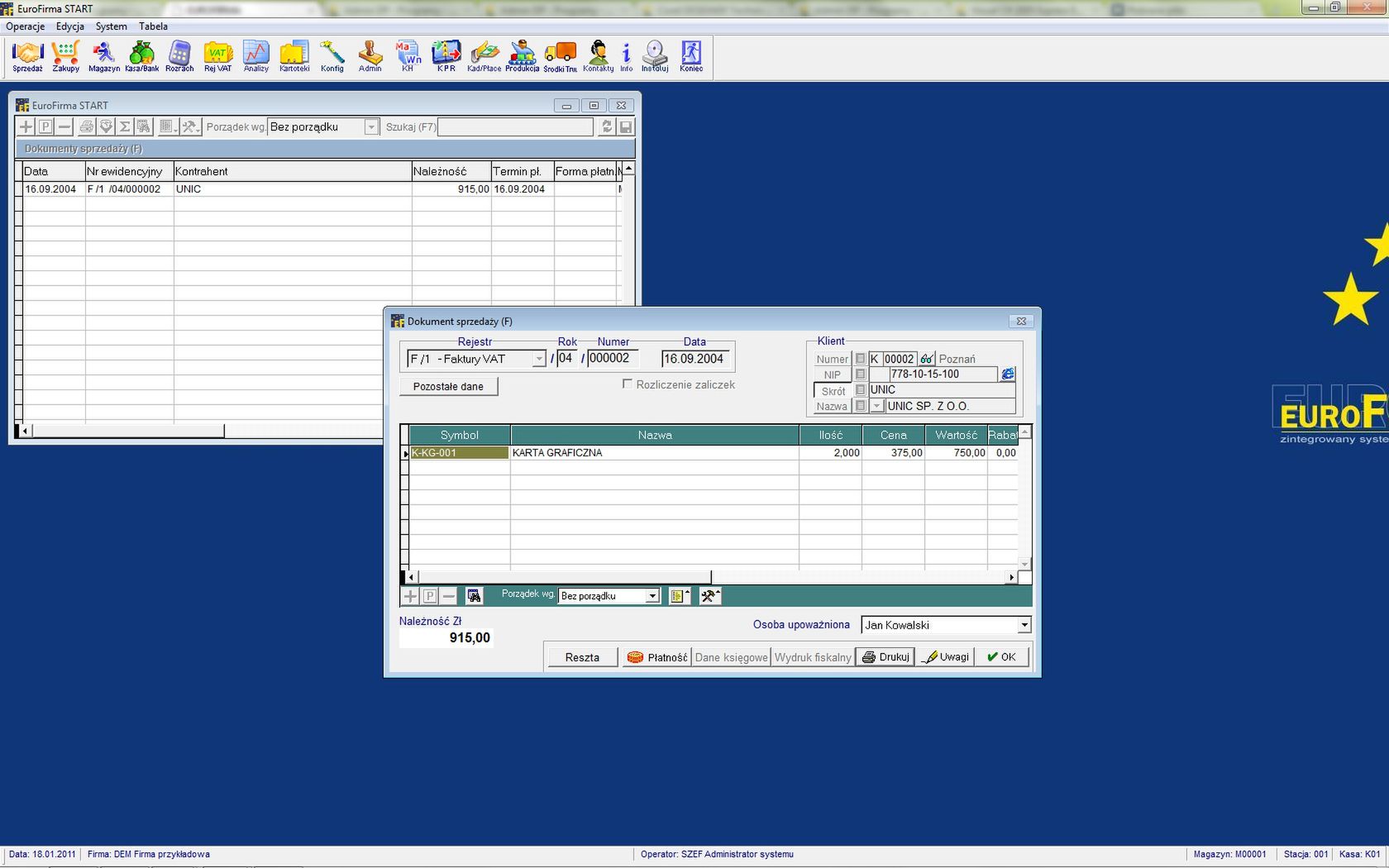The width and height of the screenshot is (1389, 868).
Task: Click the Wartość column header
Action: tap(956, 435)
